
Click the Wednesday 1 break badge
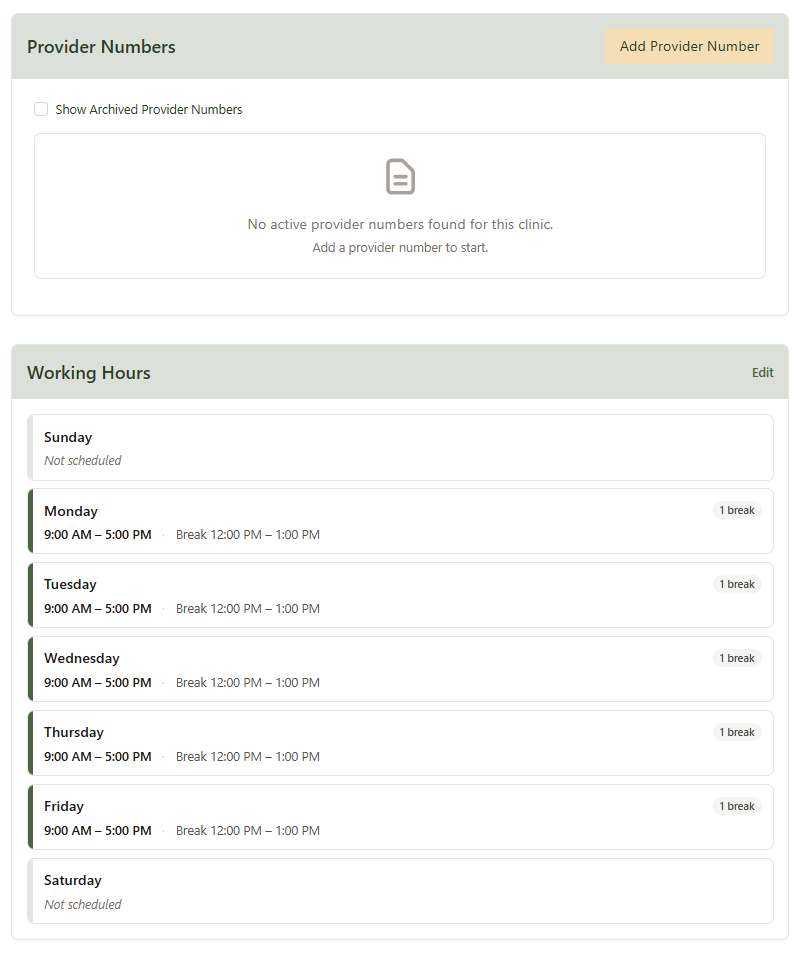(x=737, y=658)
